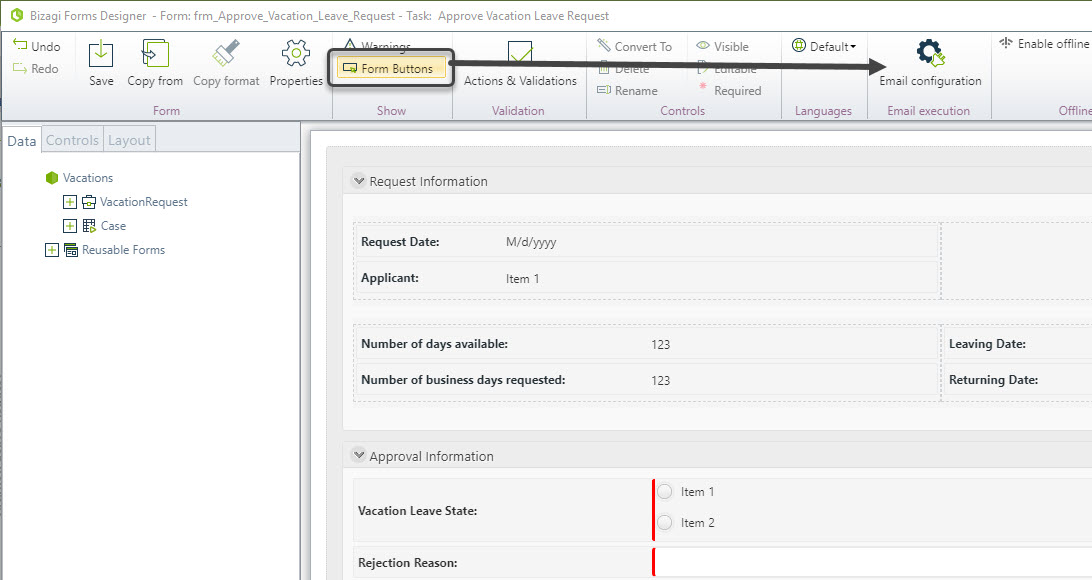Image resolution: width=1092 pixels, height=580 pixels.
Task: Select the Case item in tree
Action: click(x=113, y=226)
